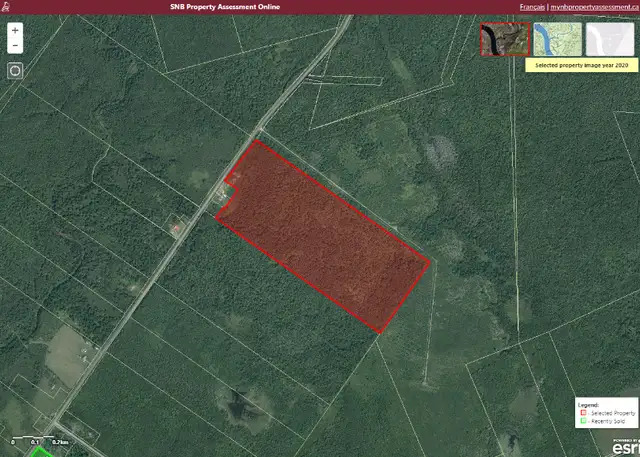This screenshot has width=640, height=457.
Task: Click the red selected property parcel
Action: pyautogui.click(x=322, y=235)
